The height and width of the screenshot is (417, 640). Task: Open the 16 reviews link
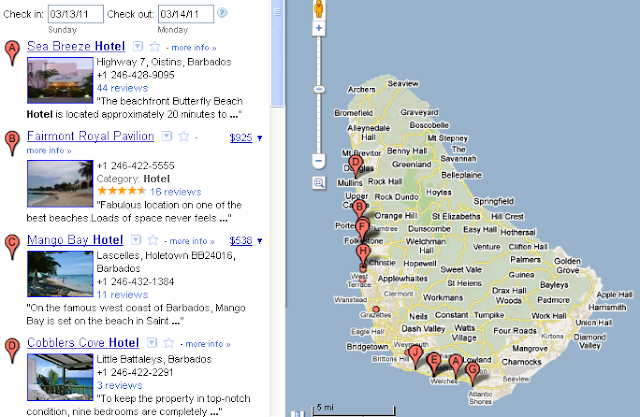tap(176, 192)
